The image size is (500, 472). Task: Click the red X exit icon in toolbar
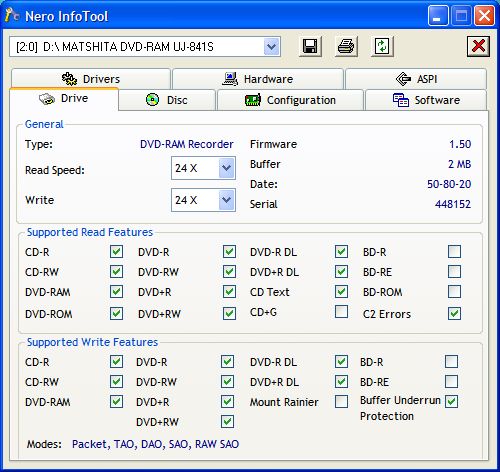478,46
